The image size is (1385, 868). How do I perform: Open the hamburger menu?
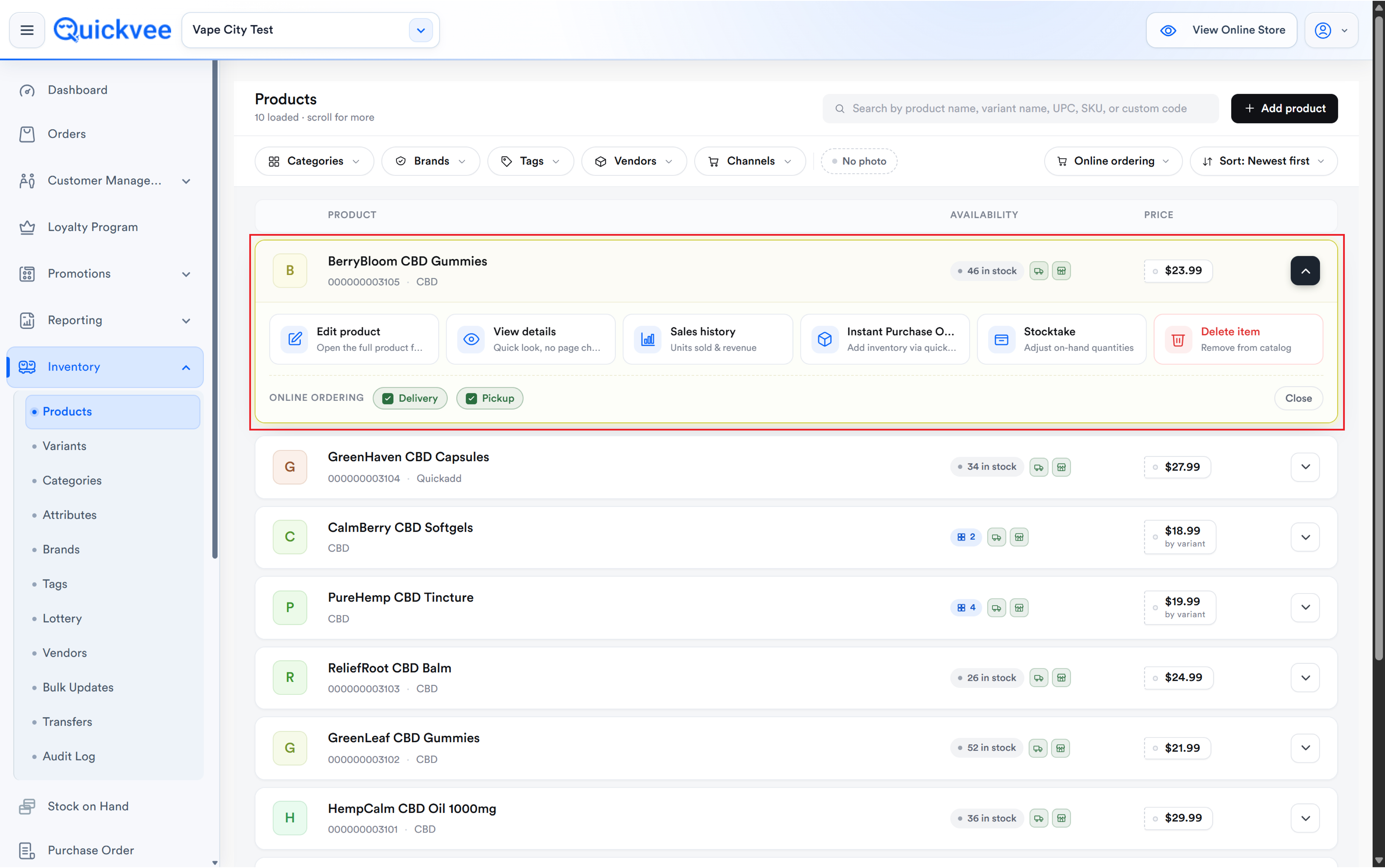27,30
